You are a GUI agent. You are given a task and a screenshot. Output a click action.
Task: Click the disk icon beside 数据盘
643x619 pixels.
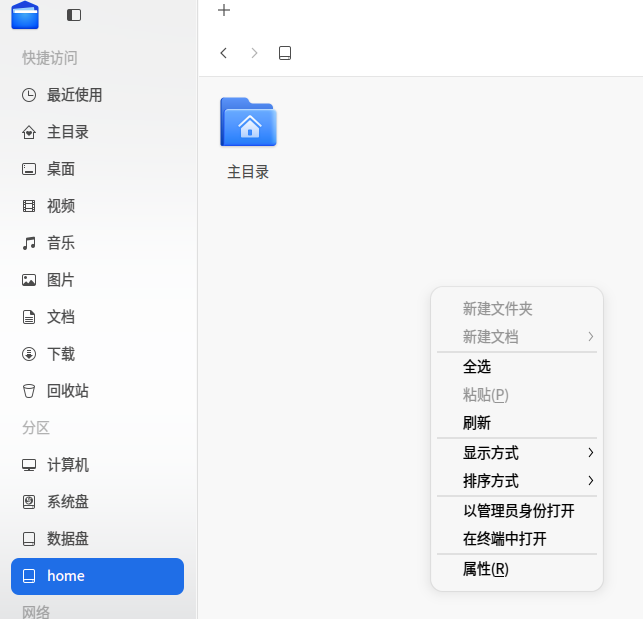(x=29, y=539)
